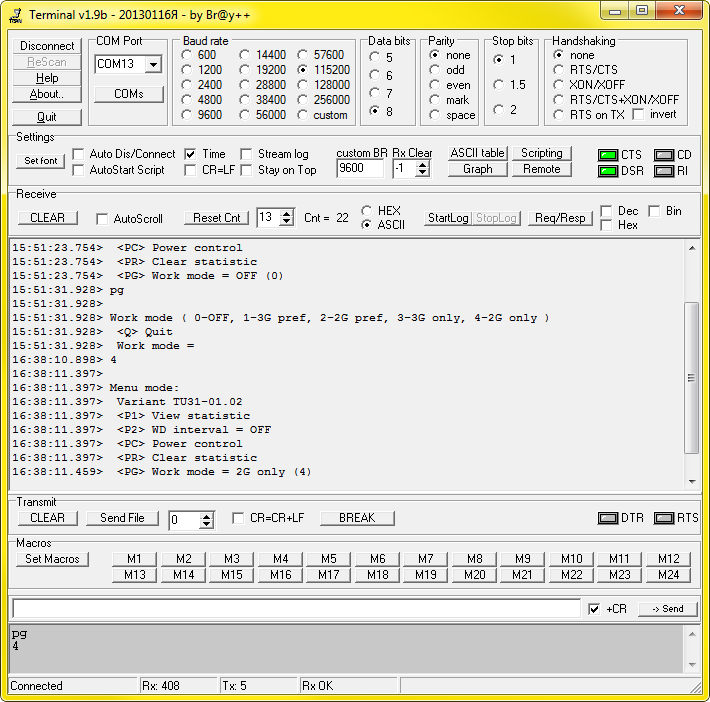Open the COM Port dropdown list
The image size is (710, 702).
coord(153,65)
